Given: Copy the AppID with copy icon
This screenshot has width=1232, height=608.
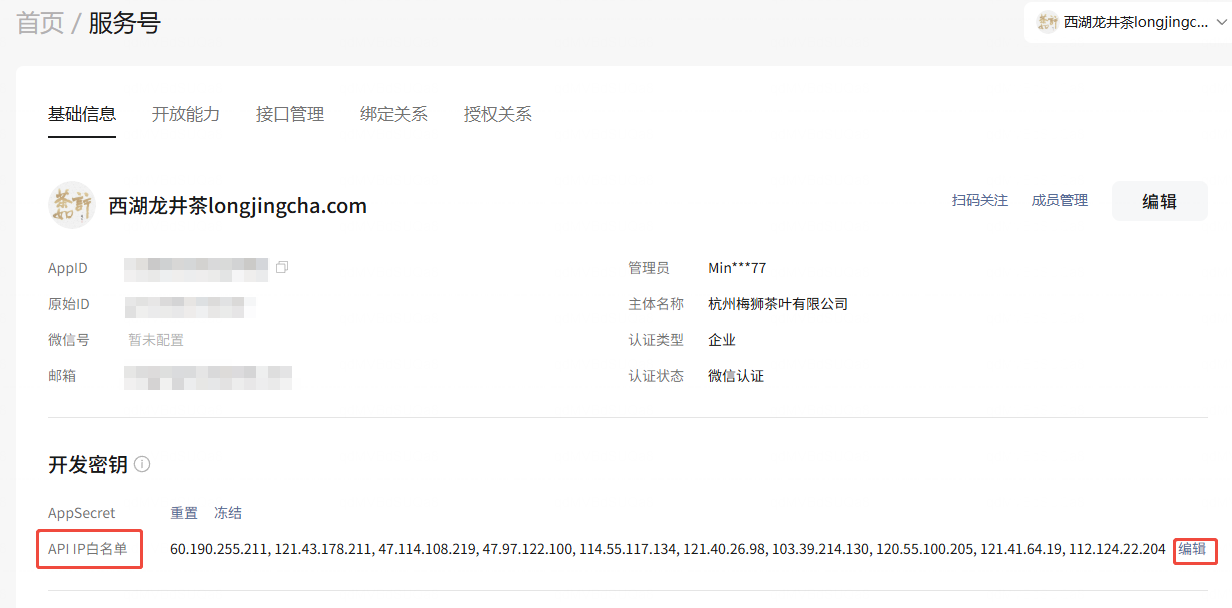Looking at the screenshot, I should click(x=282, y=268).
